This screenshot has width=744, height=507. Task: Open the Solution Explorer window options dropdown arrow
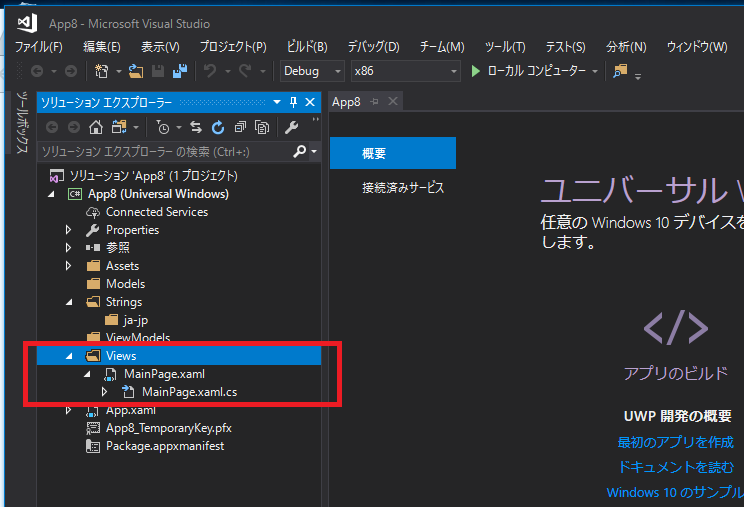point(277,102)
